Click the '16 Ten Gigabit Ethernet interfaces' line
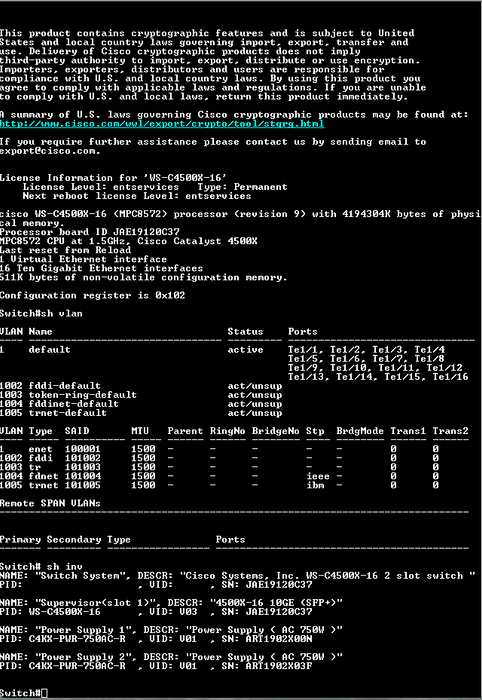Viewport: 482px width, 700px height. pos(101,268)
